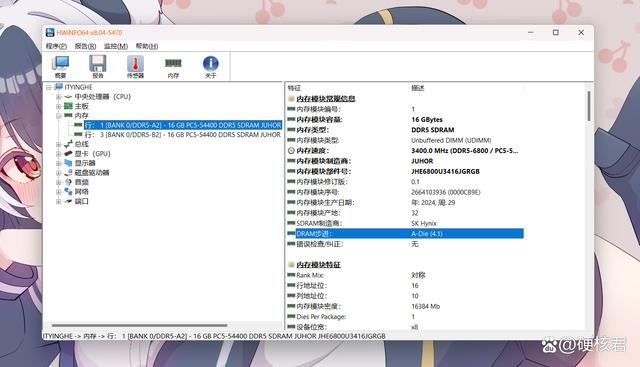Expand the 音频 tree node
This screenshot has width=640, height=367.
58,182
